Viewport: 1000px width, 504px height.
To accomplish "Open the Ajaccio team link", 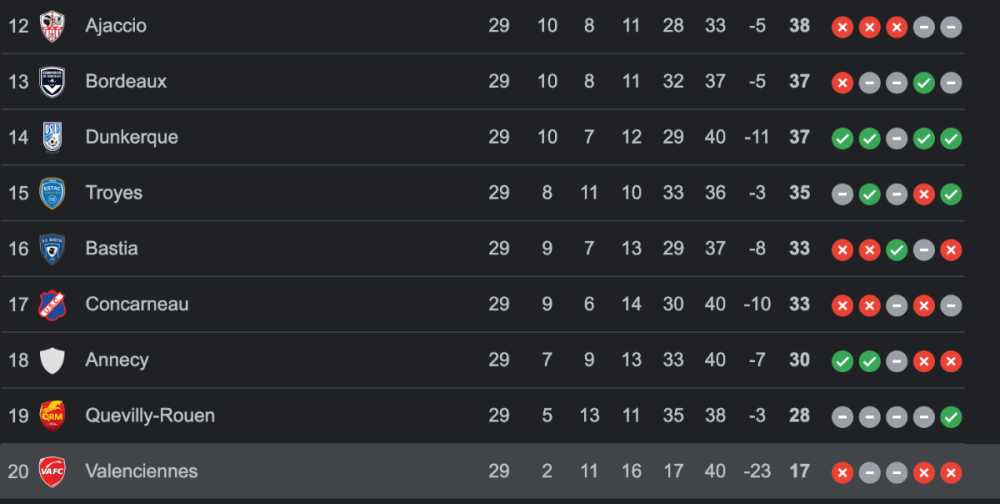I will point(116,26).
